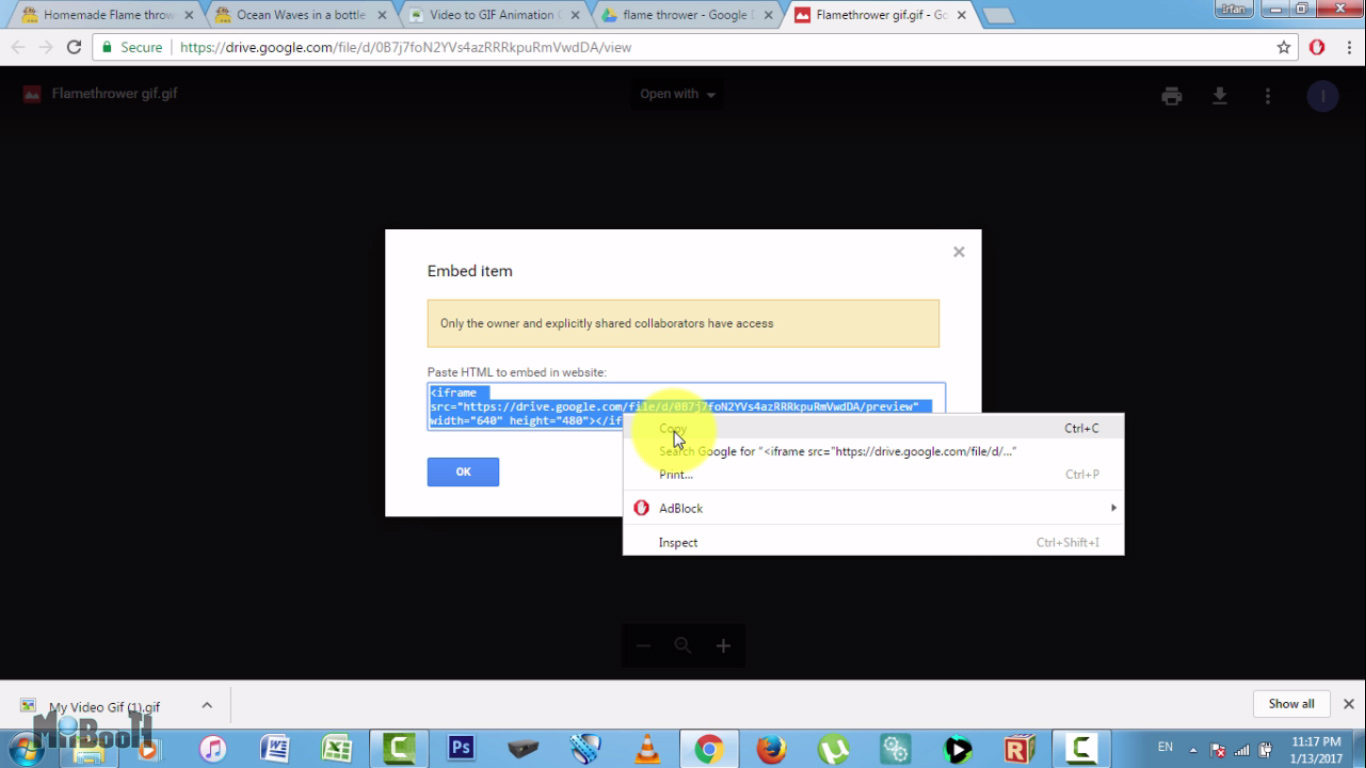
Task: Open a new browser tab
Action: [997, 16]
